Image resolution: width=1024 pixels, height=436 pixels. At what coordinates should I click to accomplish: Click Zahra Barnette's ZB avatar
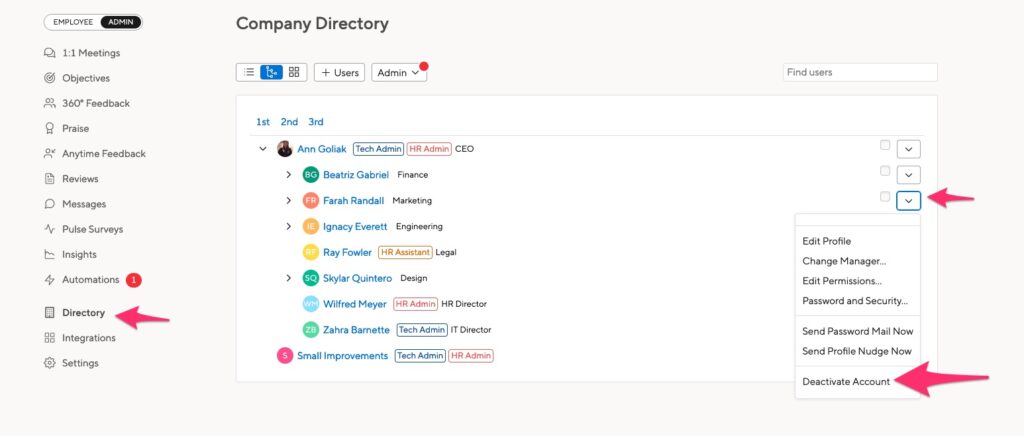click(311, 330)
